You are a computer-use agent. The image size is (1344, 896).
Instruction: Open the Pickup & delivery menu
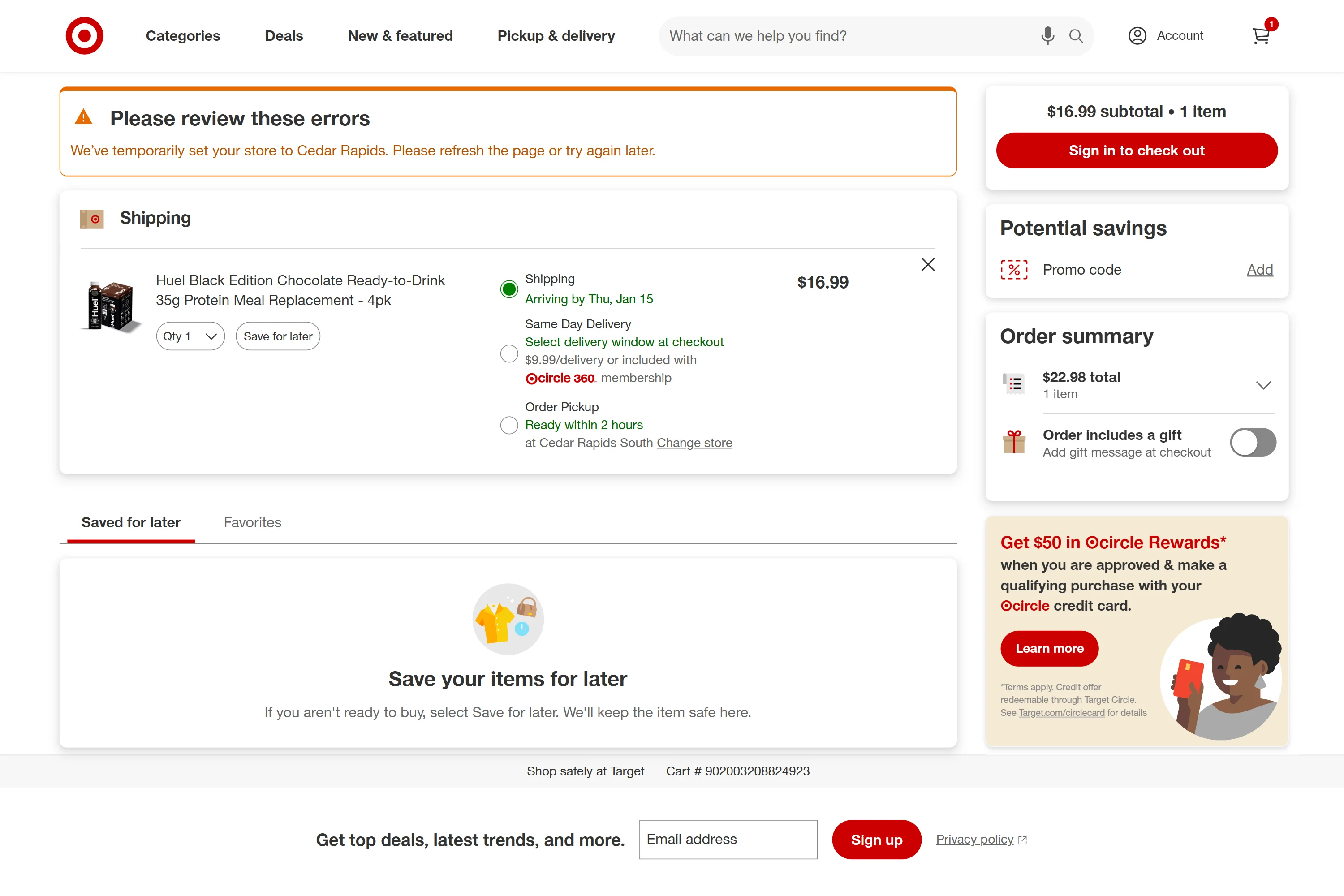pyautogui.click(x=556, y=36)
